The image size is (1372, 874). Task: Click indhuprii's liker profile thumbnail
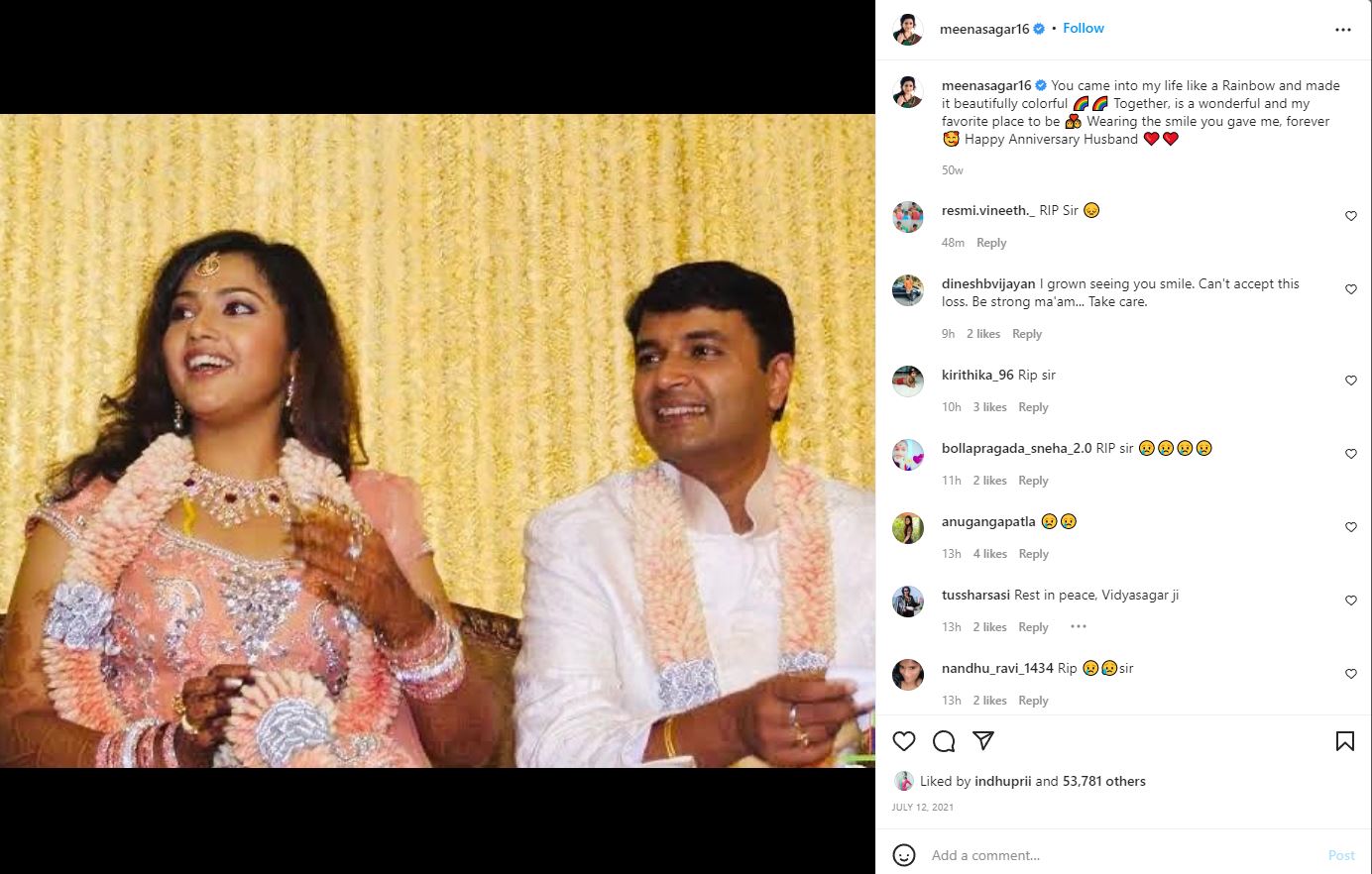coord(905,781)
